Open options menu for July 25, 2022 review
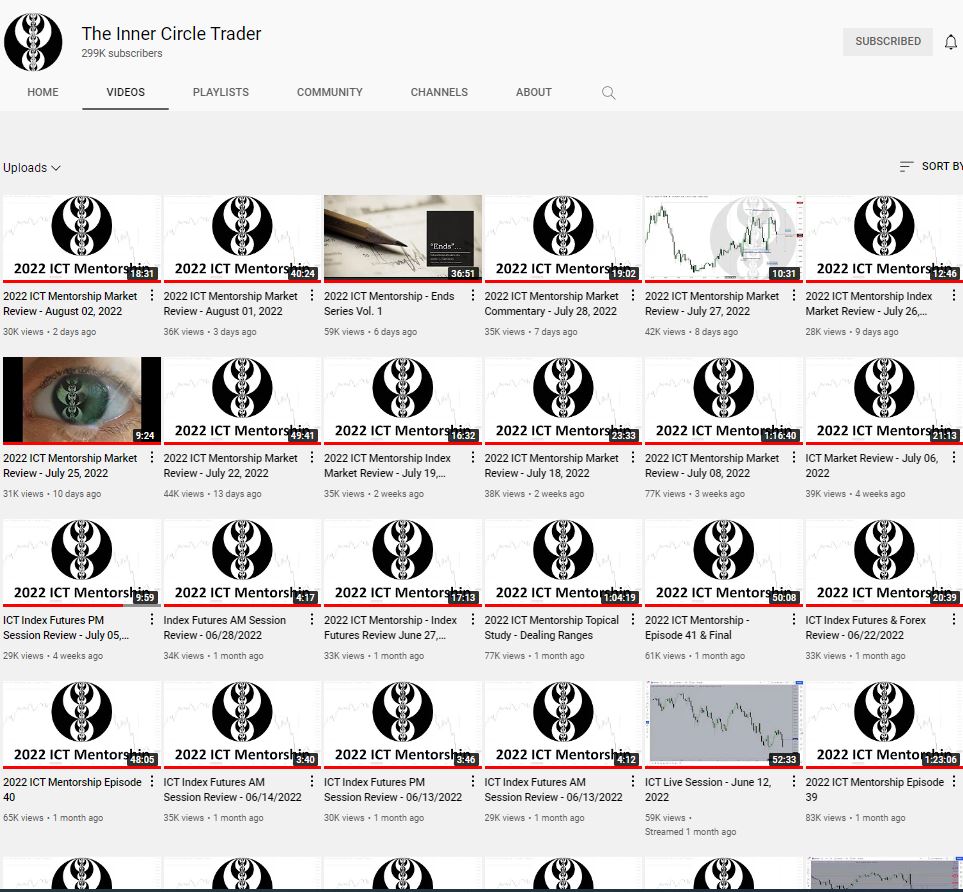This screenshot has height=892, width=963. click(152, 458)
